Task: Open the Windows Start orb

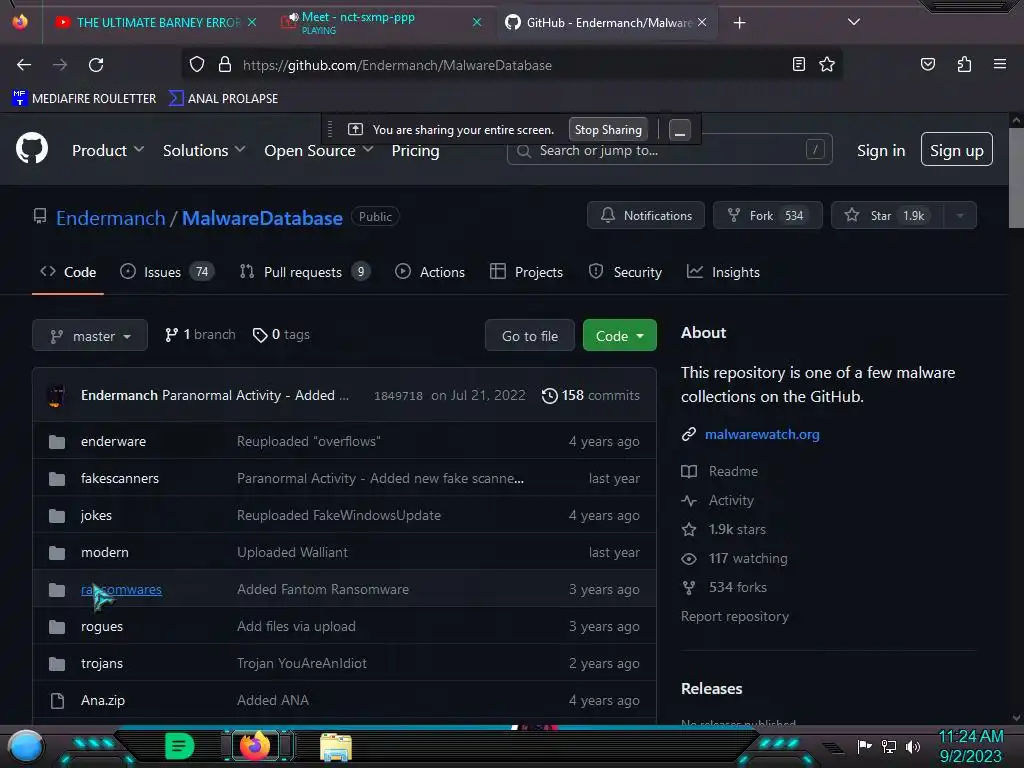Action: (26, 746)
